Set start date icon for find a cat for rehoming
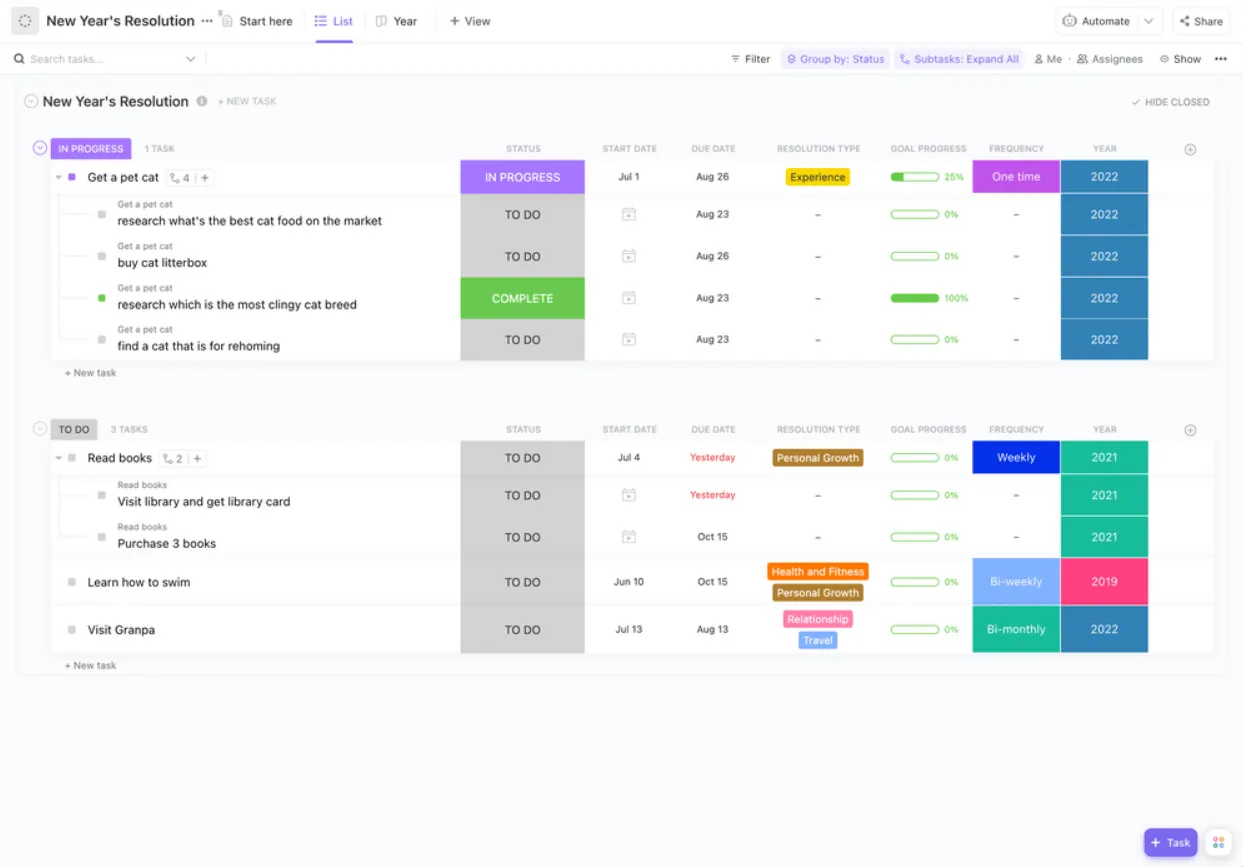Image resolution: width=1243 pixels, height=867 pixels. tap(629, 339)
